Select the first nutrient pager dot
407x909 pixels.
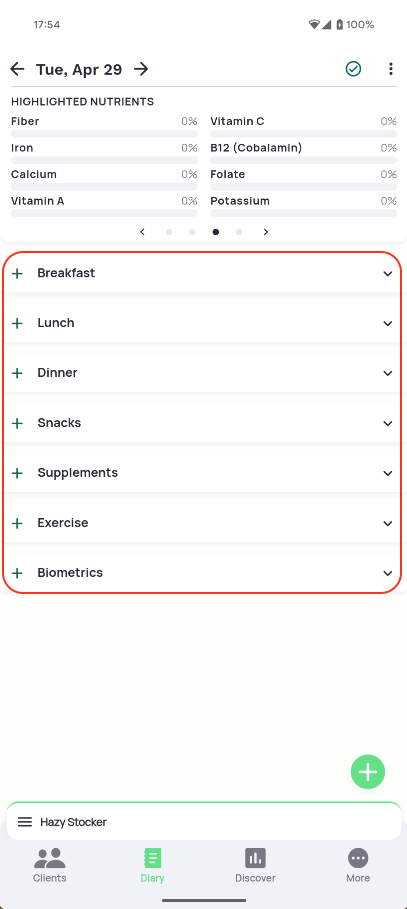pos(169,232)
